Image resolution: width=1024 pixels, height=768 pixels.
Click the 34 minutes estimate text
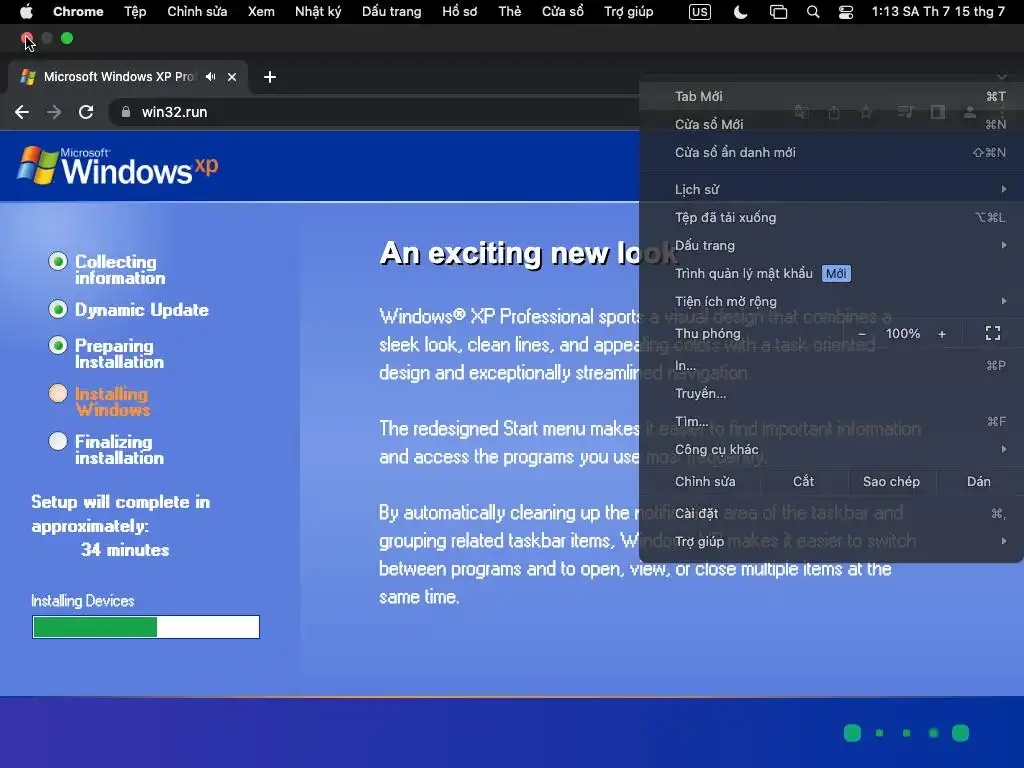point(125,550)
